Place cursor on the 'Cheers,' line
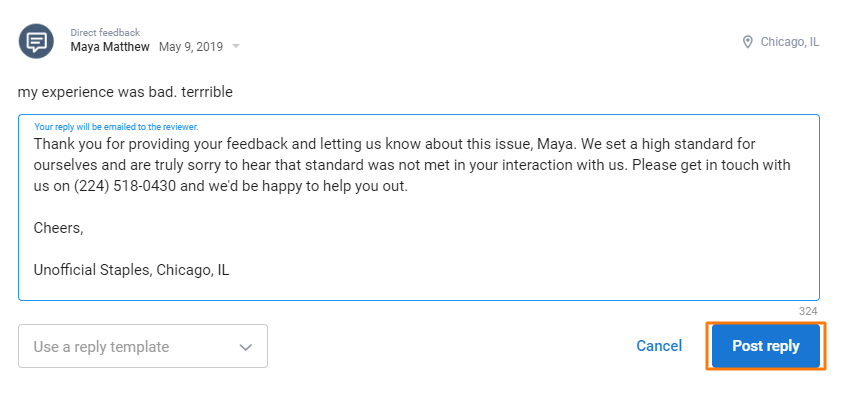Viewport: 842px width, 412px height. pyautogui.click(x=58, y=228)
